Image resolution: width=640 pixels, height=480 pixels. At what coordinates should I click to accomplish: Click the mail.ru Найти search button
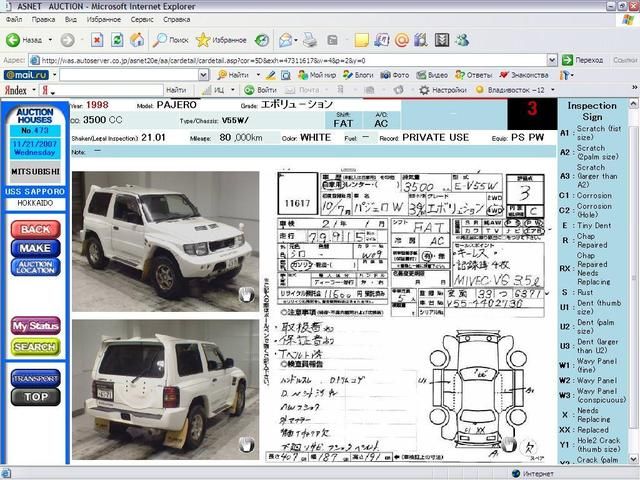tap(233, 75)
